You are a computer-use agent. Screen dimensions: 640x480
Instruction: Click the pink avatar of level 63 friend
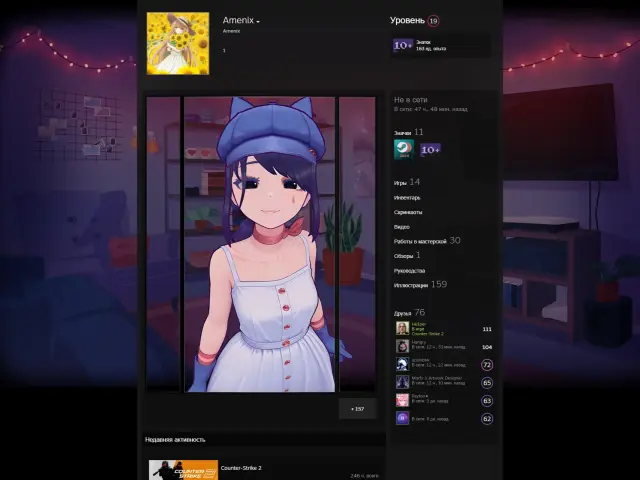(402, 400)
